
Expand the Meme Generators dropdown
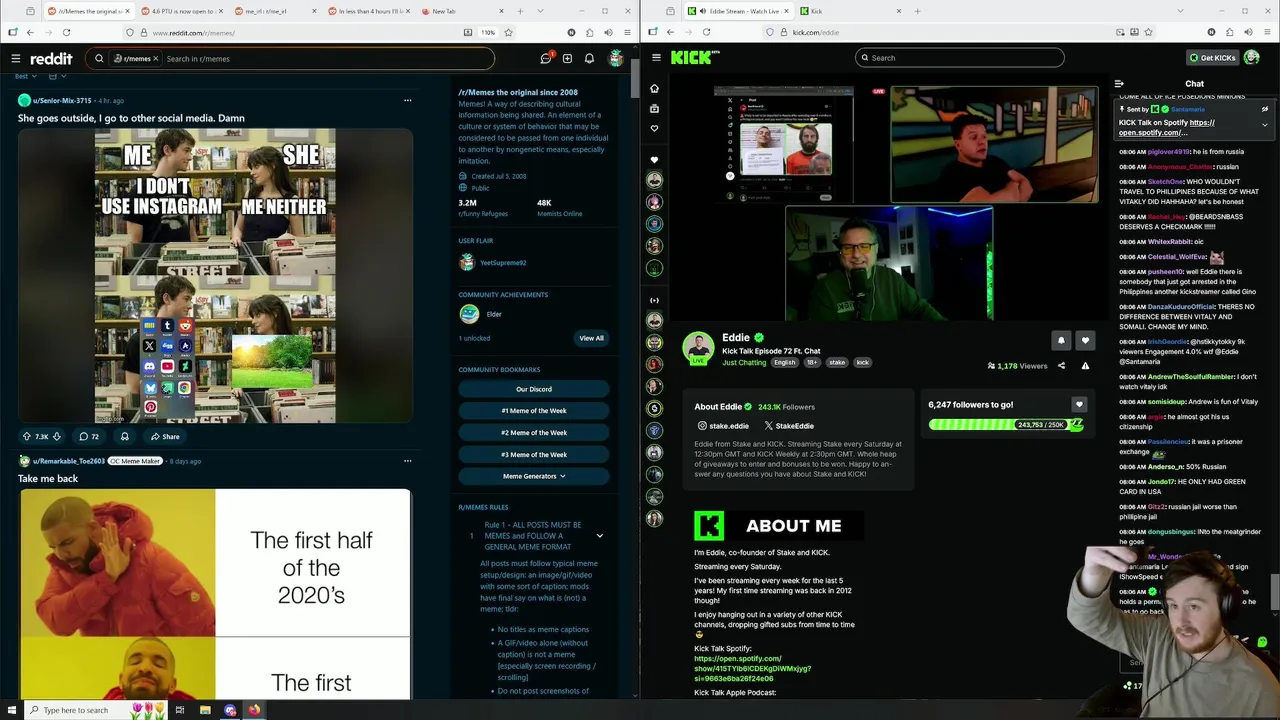pos(534,476)
